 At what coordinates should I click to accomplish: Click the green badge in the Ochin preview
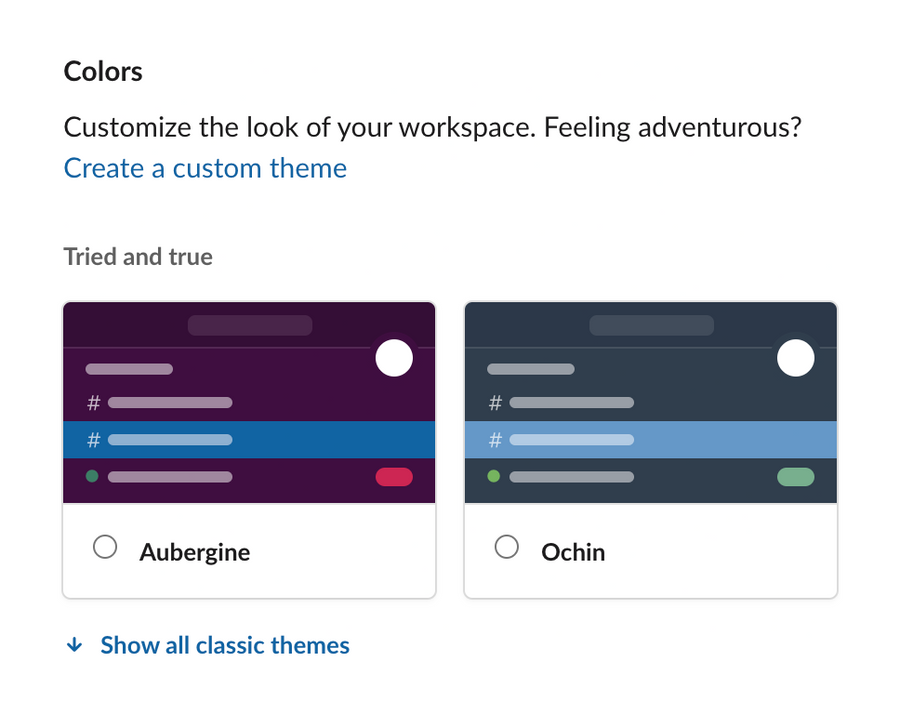click(x=795, y=477)
